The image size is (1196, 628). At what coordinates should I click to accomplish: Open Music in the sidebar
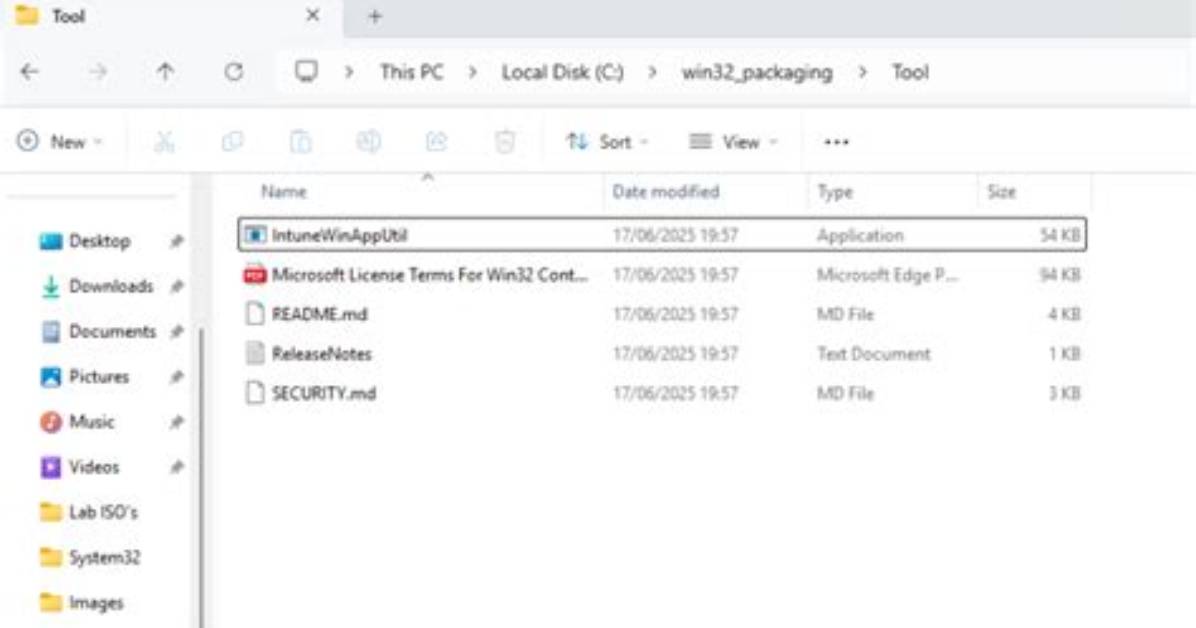pyautogui.click(x=92, y=421)
